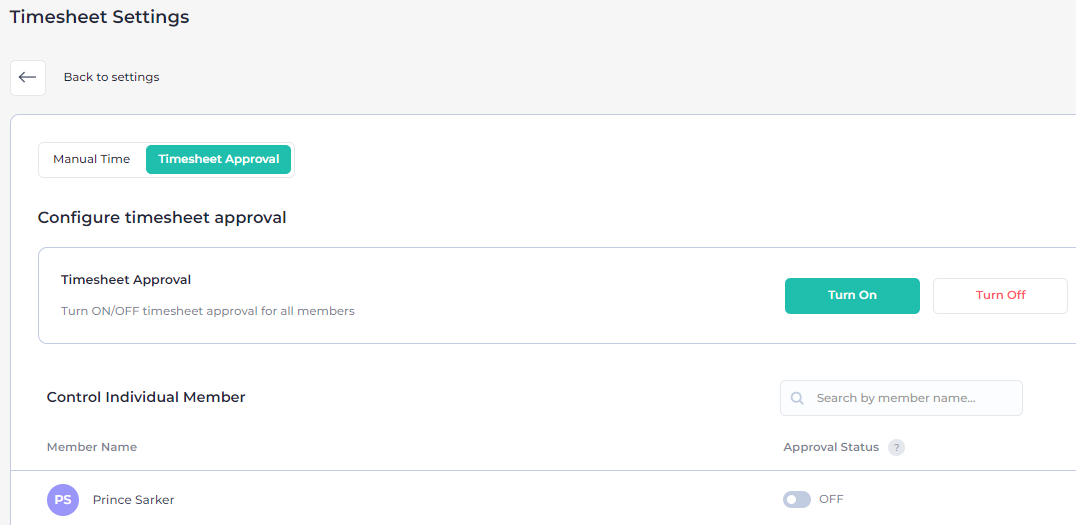This screenshot has width=1076, height=525.
Task: Click the Turn ON/OFF for all members description
Action: tap(208, 311)
